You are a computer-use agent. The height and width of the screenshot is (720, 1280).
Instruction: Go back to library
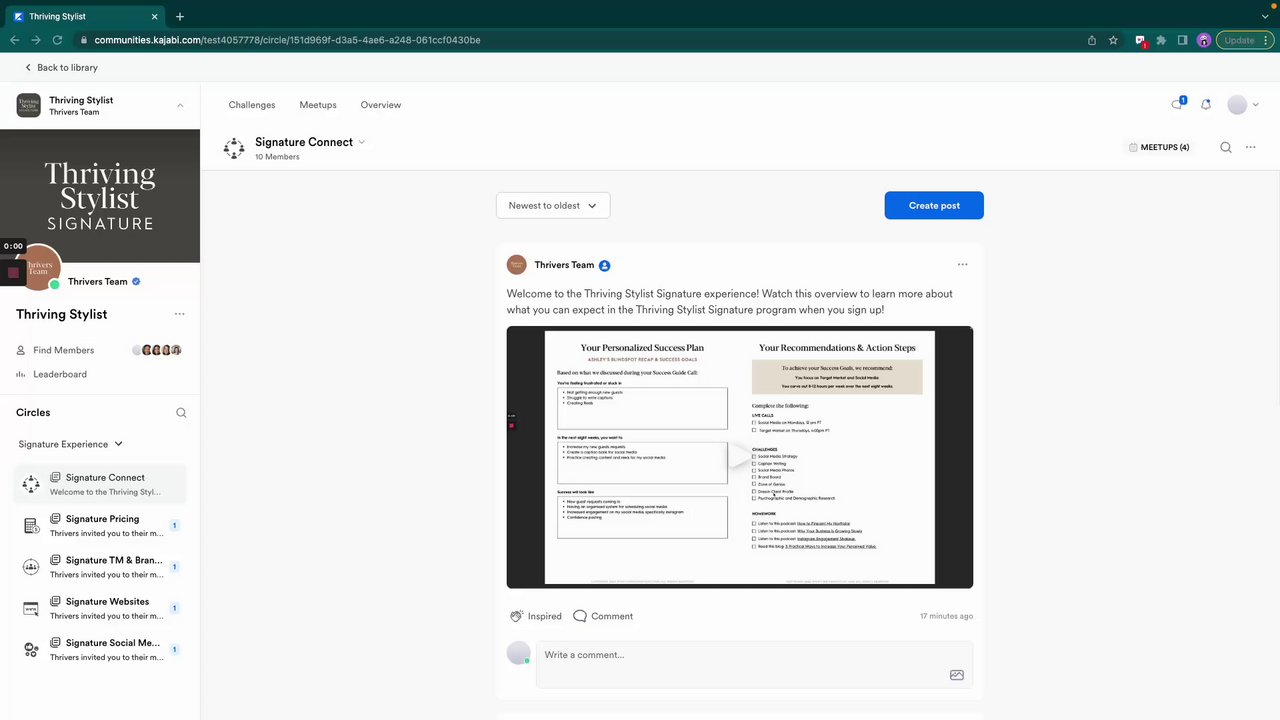click(61, 67)
